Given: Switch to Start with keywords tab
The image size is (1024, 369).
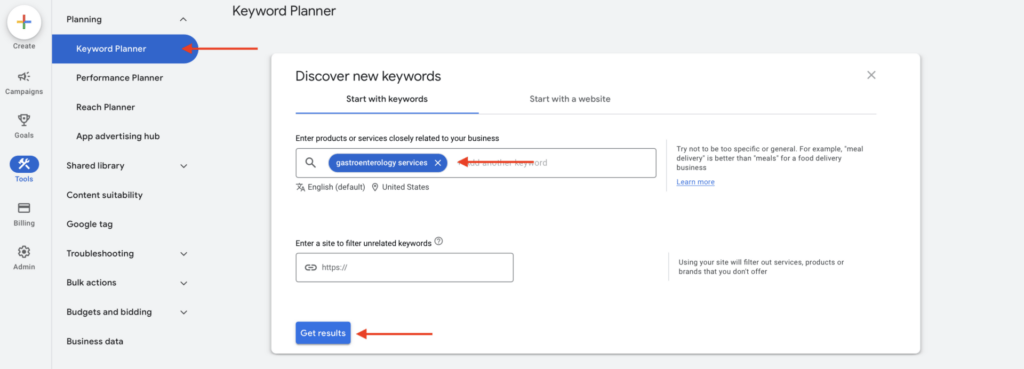Looking at the screenshot, I should click(x=387, y=99).
